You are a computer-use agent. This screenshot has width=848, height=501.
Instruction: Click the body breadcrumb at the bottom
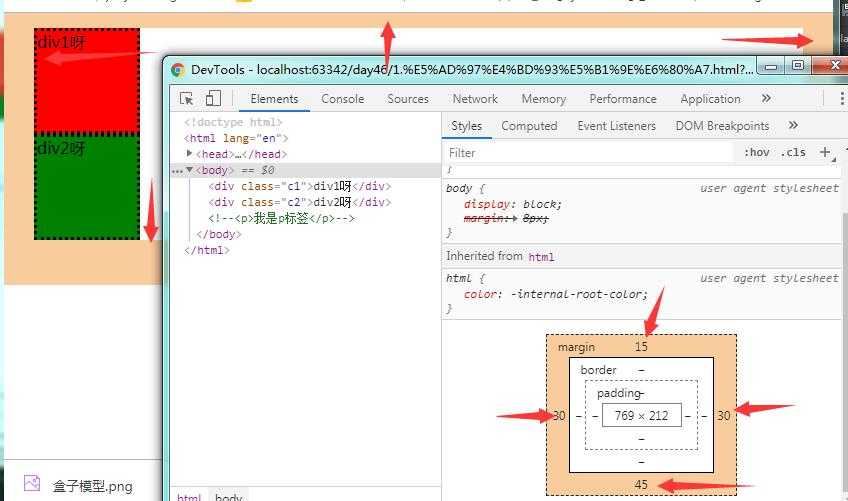(229, 496)
